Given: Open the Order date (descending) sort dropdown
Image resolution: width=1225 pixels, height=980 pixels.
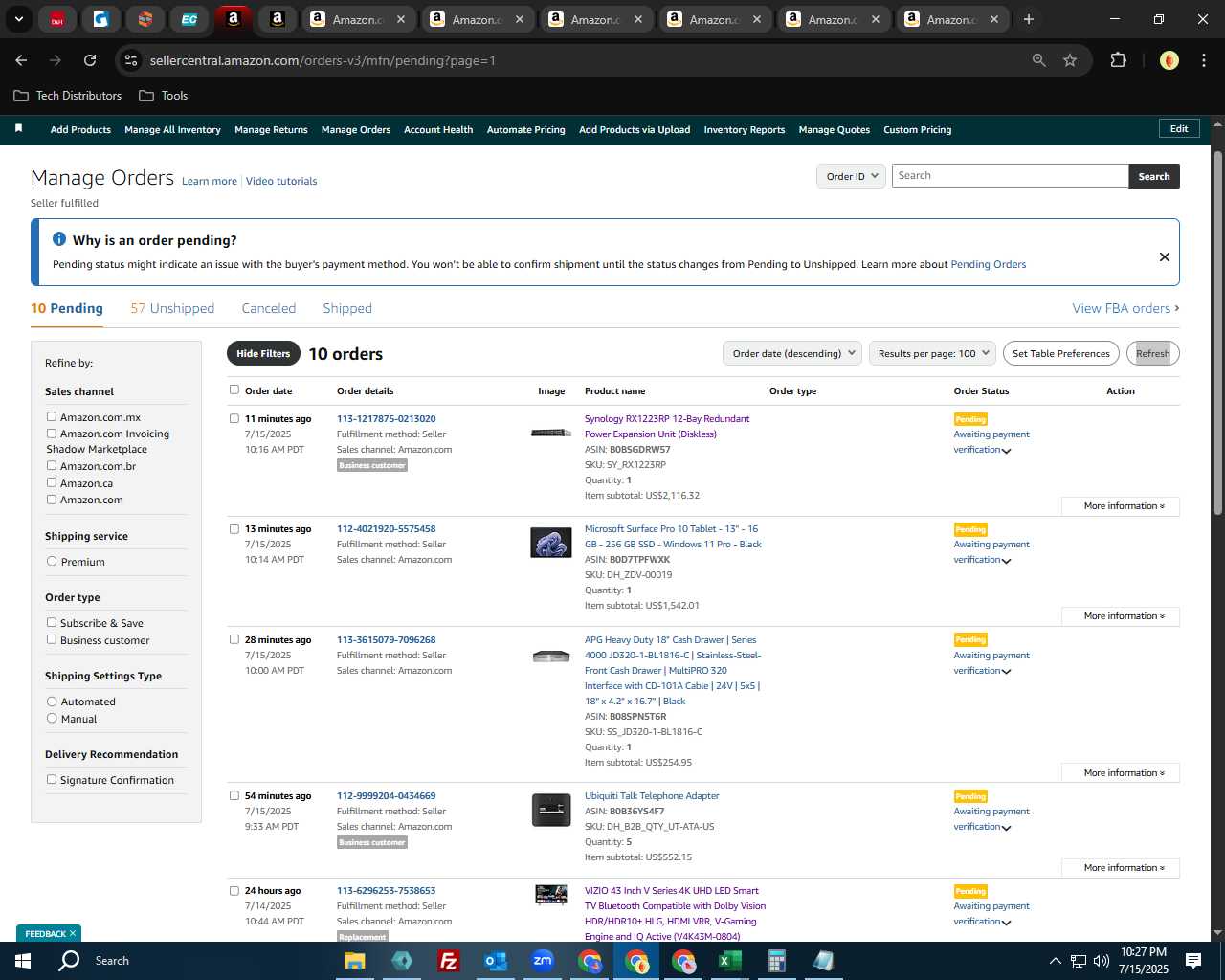Looking at the screenshot, I should (x=792, y=353).
